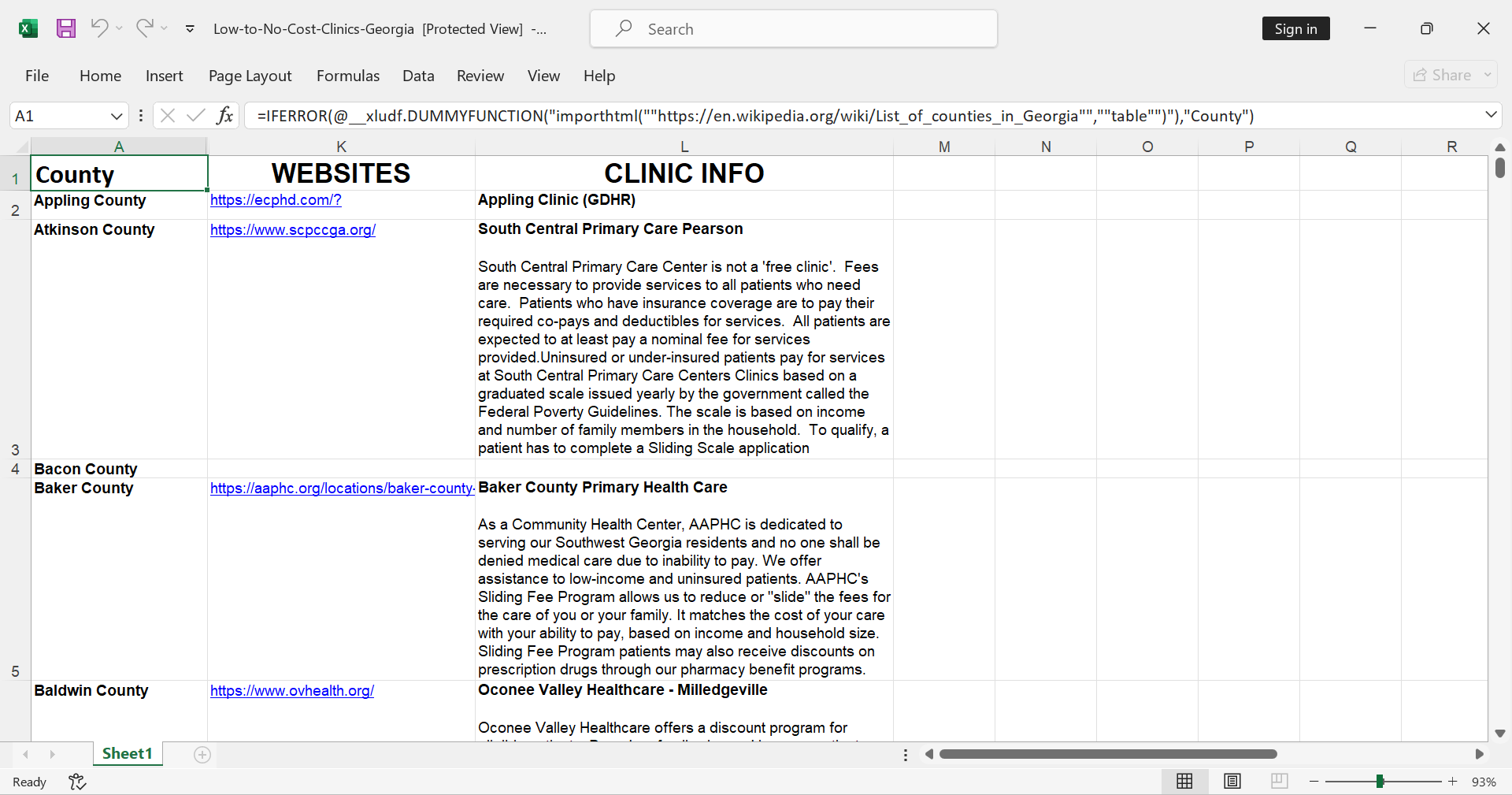The image size is (1512, 795).
Task: Switch to the View tab
Action: click(543, 76)
